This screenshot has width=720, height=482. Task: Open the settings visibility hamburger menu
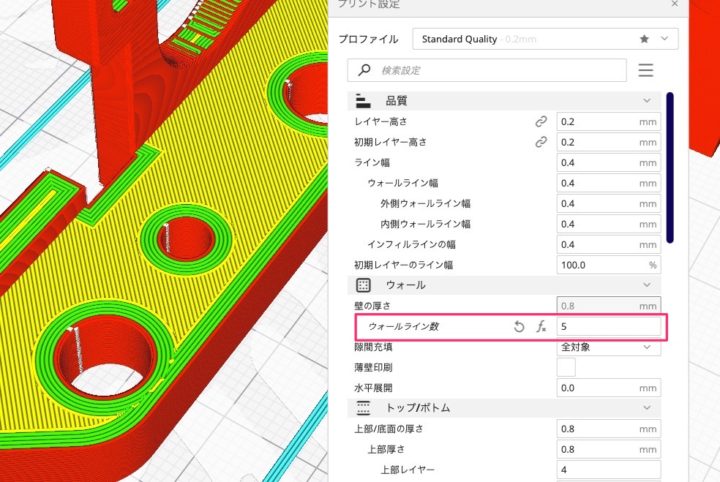click(x=645, y=70)
